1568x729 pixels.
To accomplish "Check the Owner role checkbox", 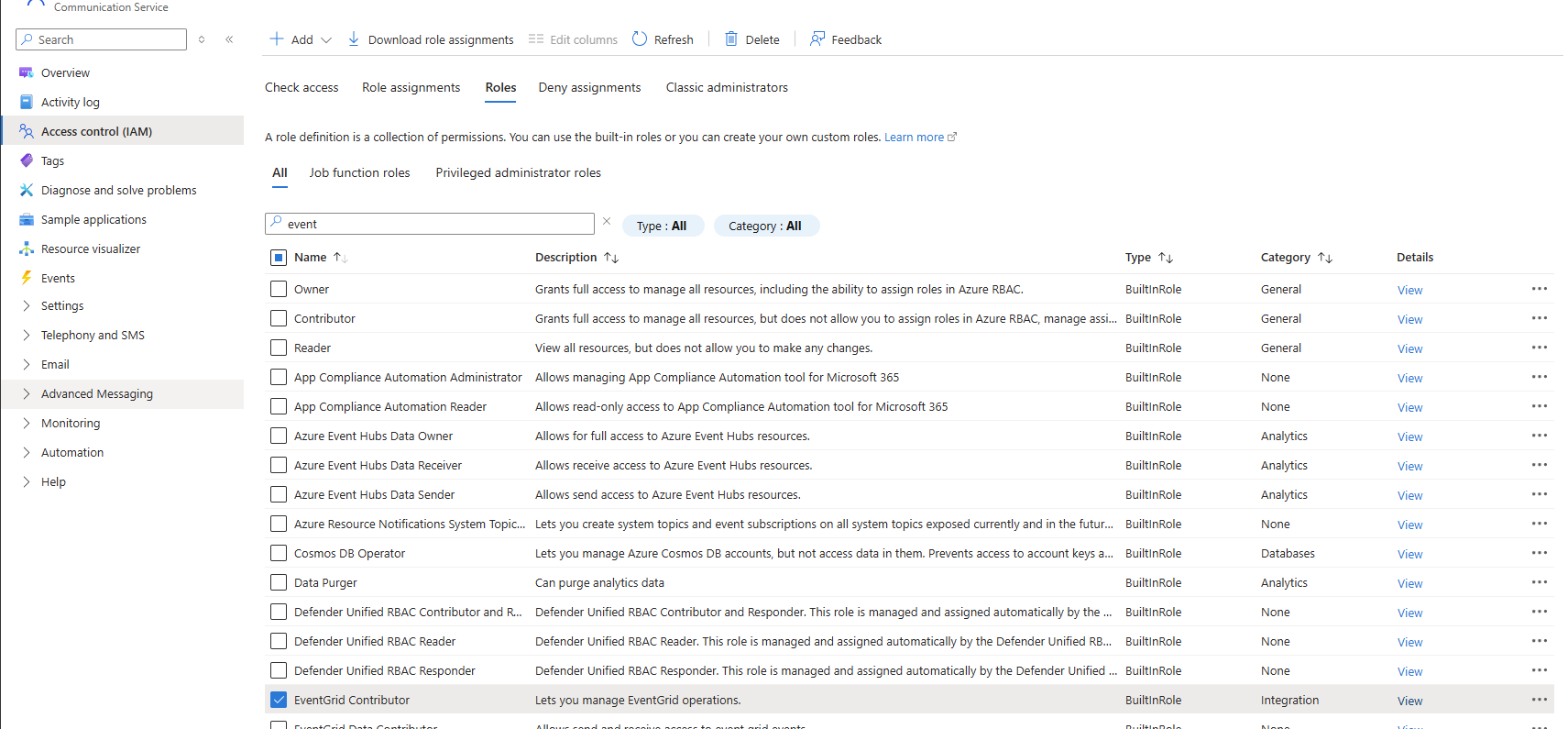I will click(x=279, y=289).
